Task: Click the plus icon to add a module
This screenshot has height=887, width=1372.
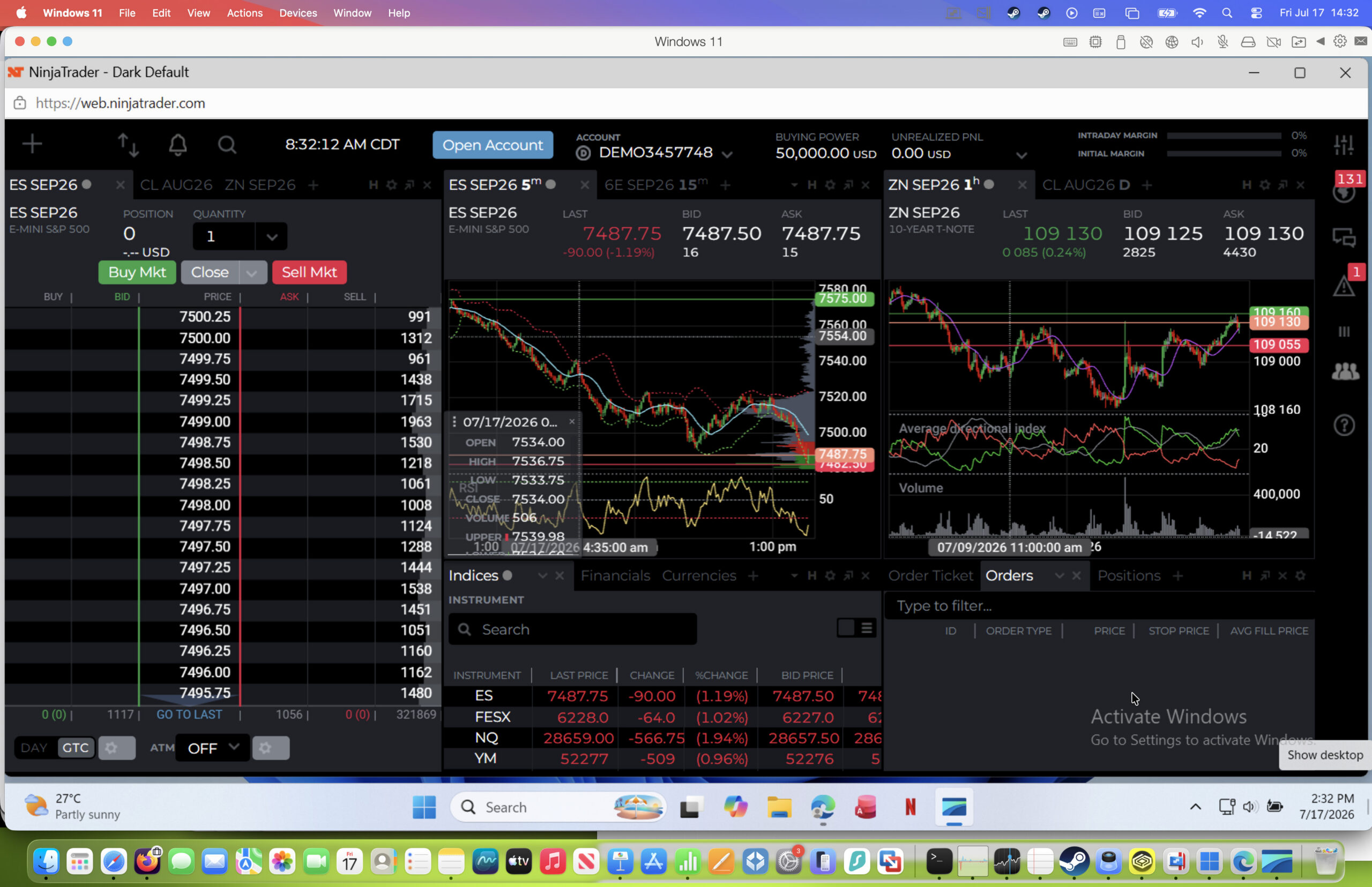Action: (32, 144)
